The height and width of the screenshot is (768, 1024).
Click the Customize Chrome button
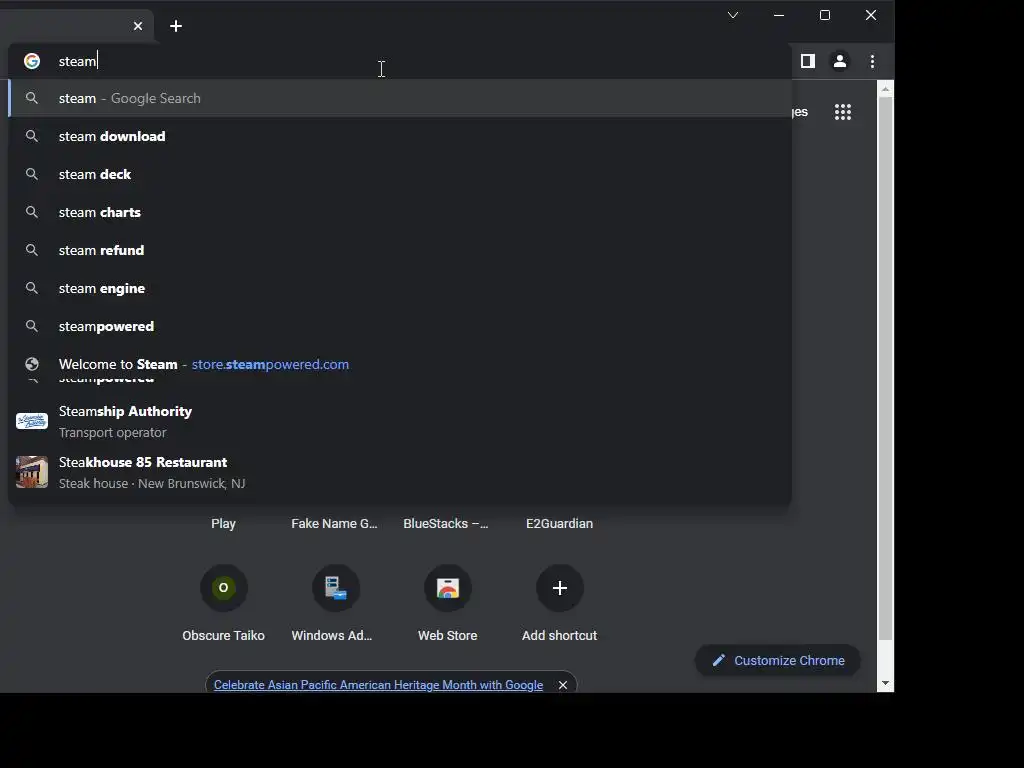(778, 660)
